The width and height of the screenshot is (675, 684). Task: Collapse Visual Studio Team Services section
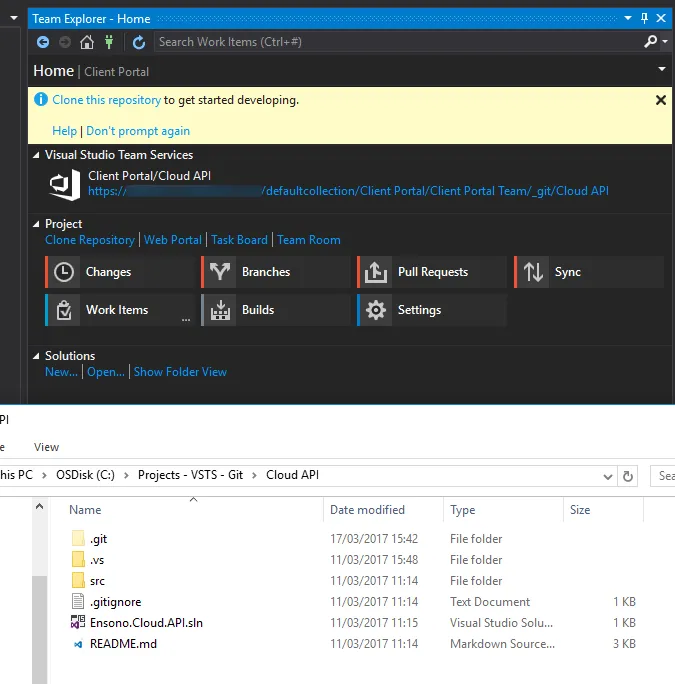tap(36, 155)
